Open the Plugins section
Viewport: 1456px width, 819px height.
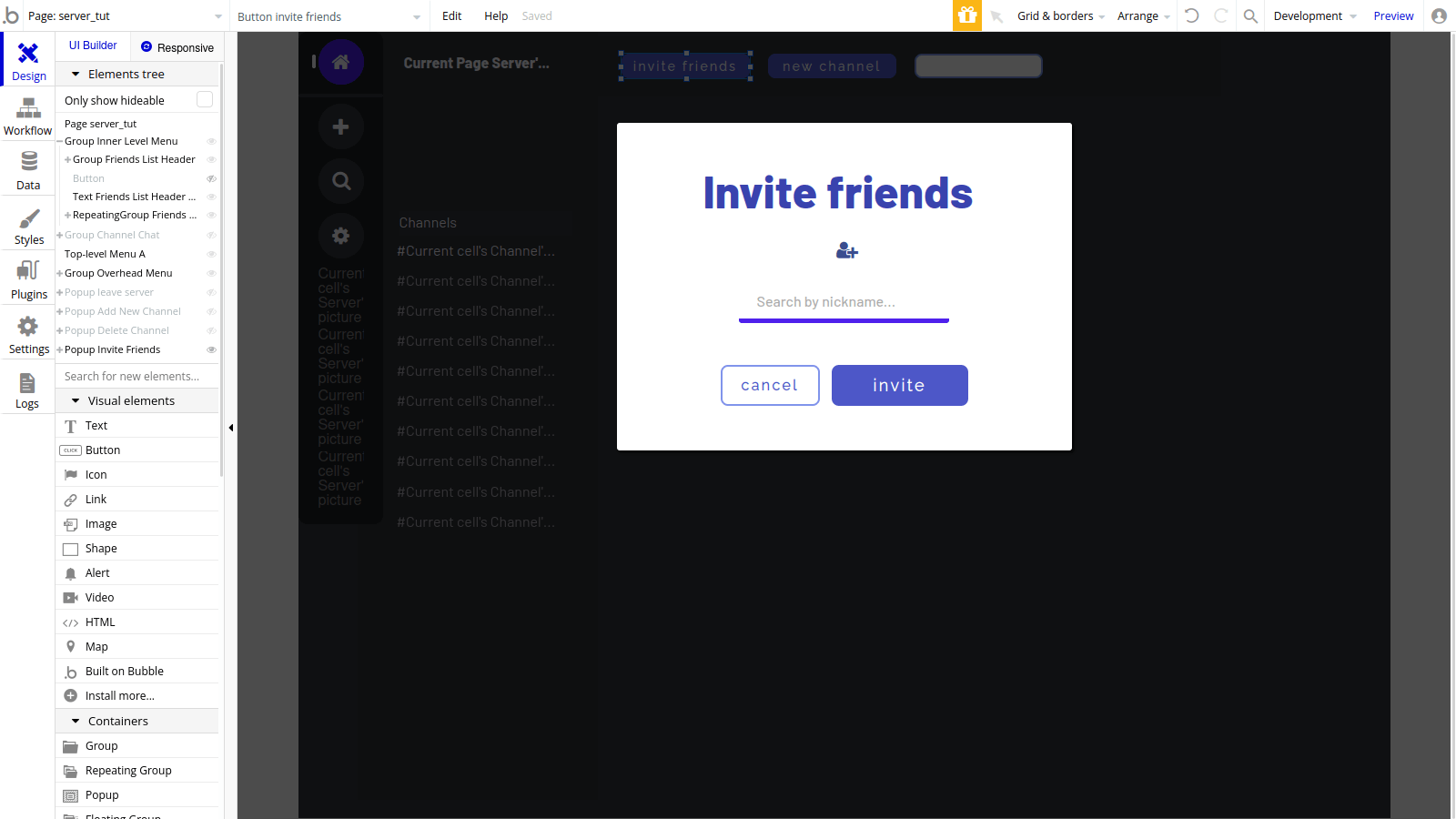pos(27,280)
